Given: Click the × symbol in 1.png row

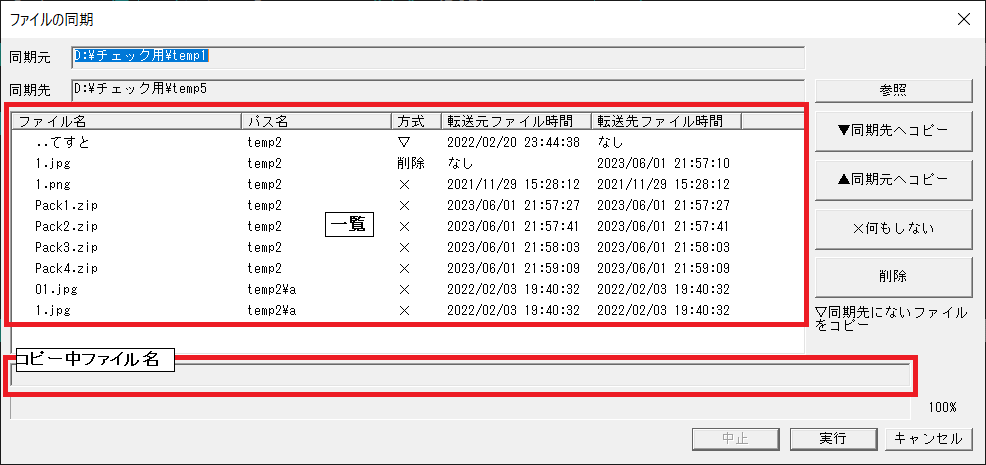Looking at the screenshot, I should pyautogui.click(x=404, y=184).
